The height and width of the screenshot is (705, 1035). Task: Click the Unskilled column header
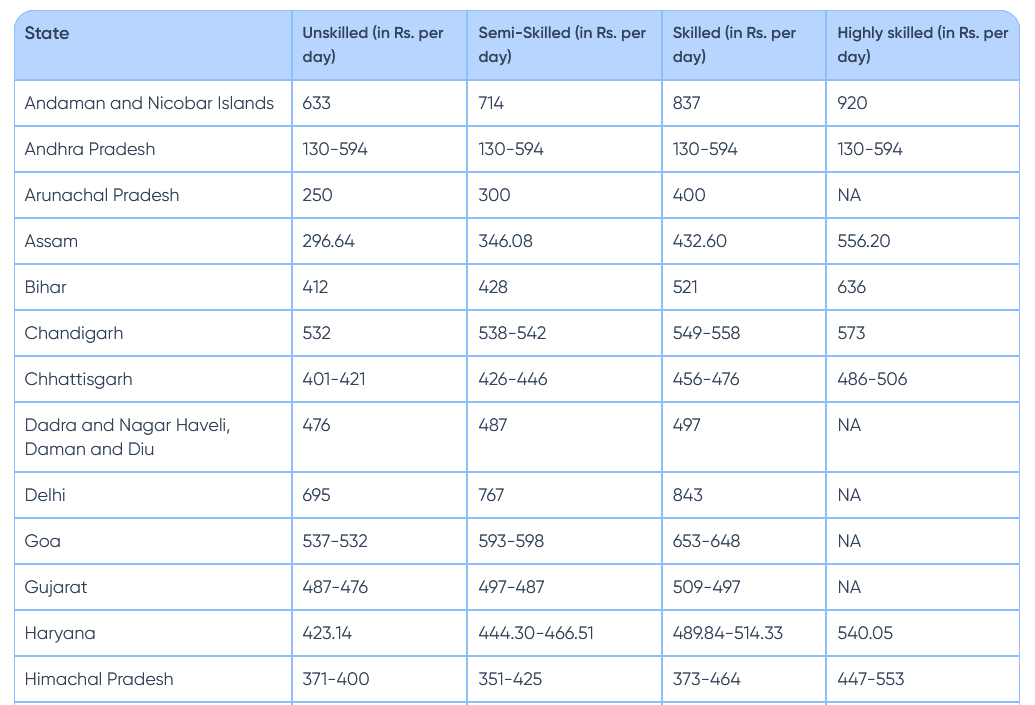click(x=373, y=45)
